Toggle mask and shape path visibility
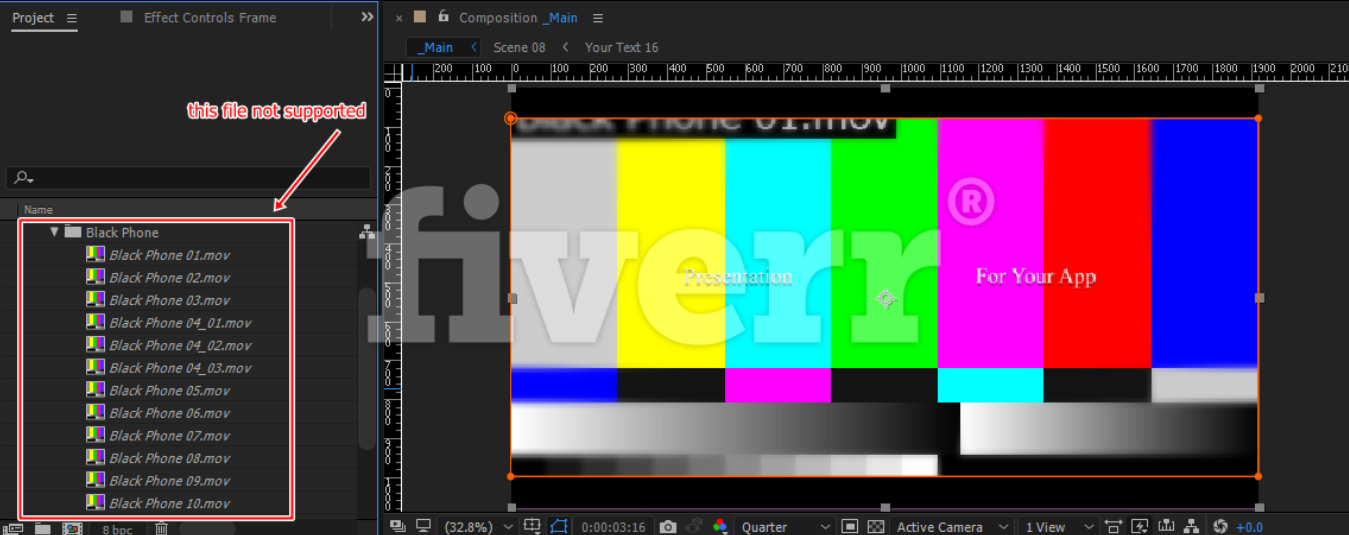This screenshot has width=1349, height=535. 558,526
